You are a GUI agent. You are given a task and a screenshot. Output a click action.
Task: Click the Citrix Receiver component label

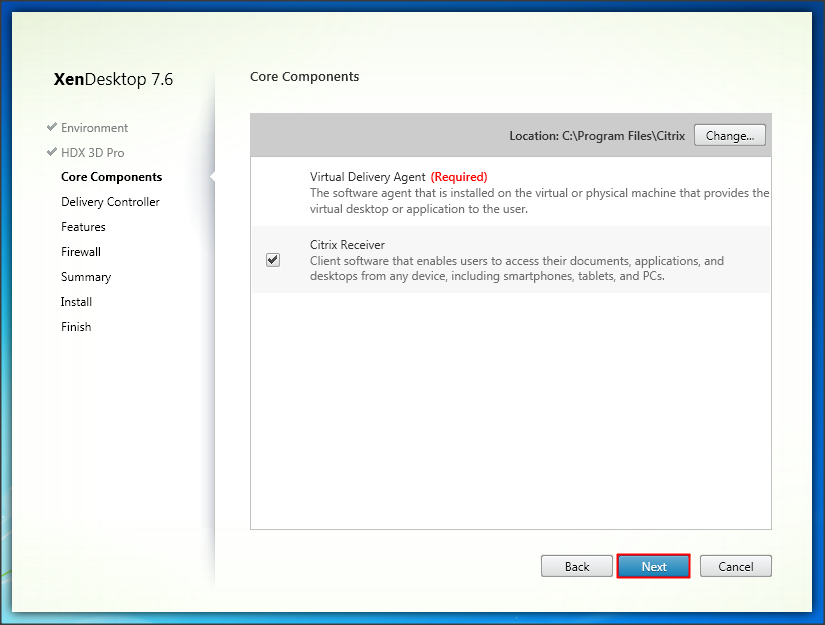(x=347, y=245)
